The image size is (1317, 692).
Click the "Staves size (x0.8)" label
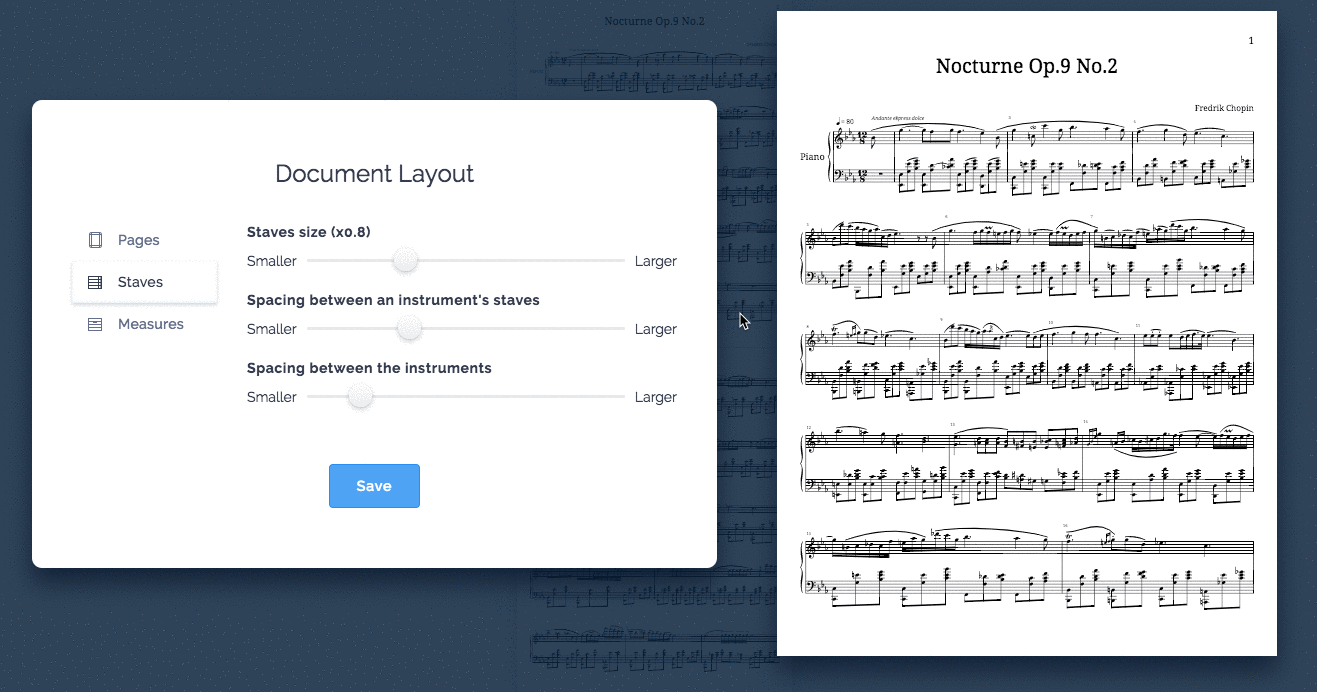click(x=309, y=232)
